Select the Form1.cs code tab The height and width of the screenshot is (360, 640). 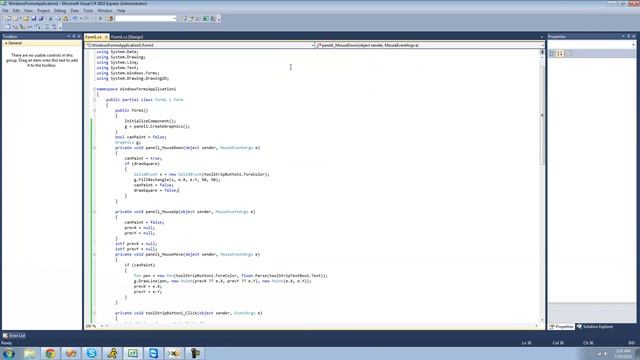93,37
